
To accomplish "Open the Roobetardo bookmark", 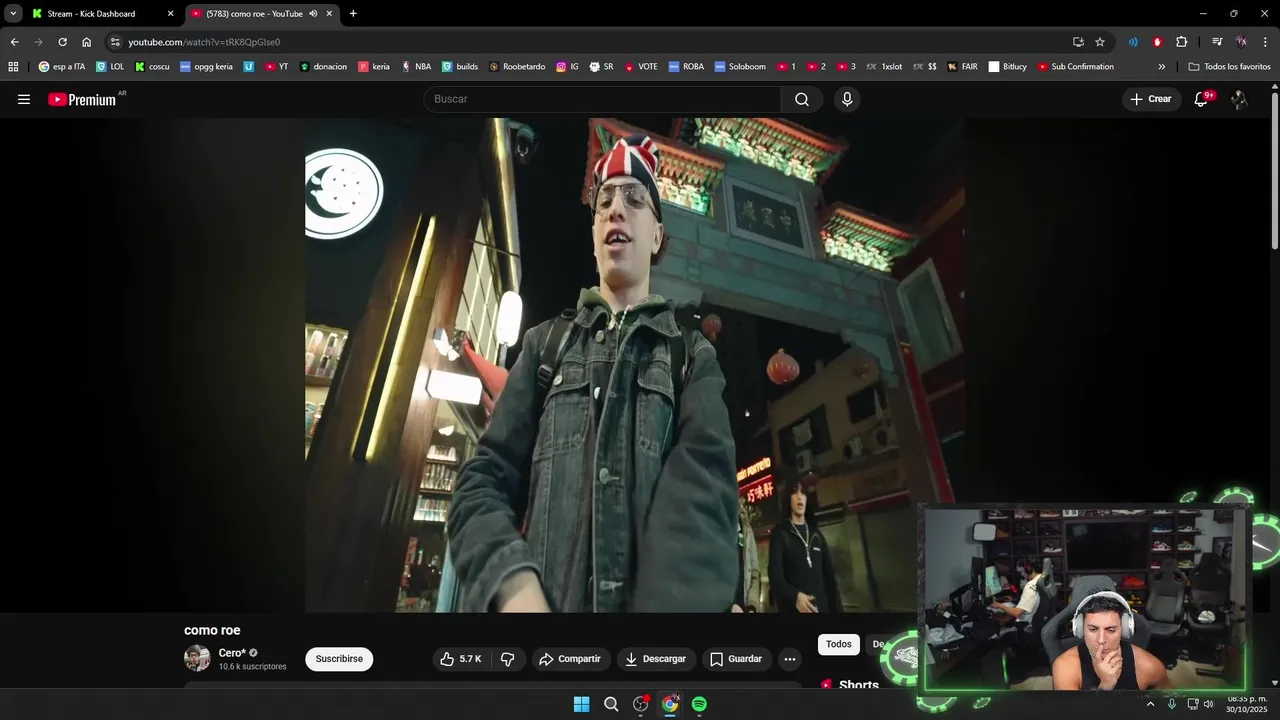I will pos(517,67).
